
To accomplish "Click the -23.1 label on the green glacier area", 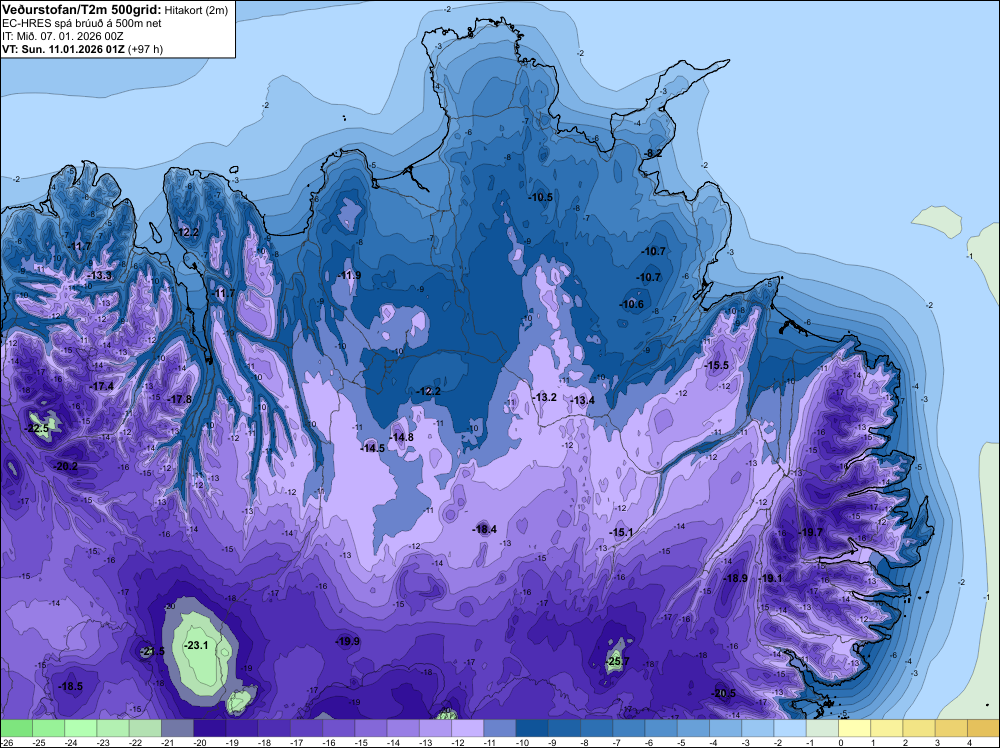I will pos(196,645).
